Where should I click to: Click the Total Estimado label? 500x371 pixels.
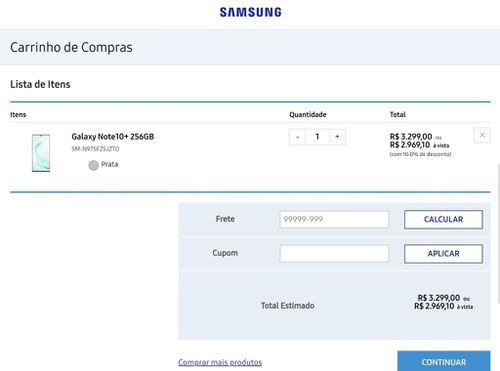[288, 306]
